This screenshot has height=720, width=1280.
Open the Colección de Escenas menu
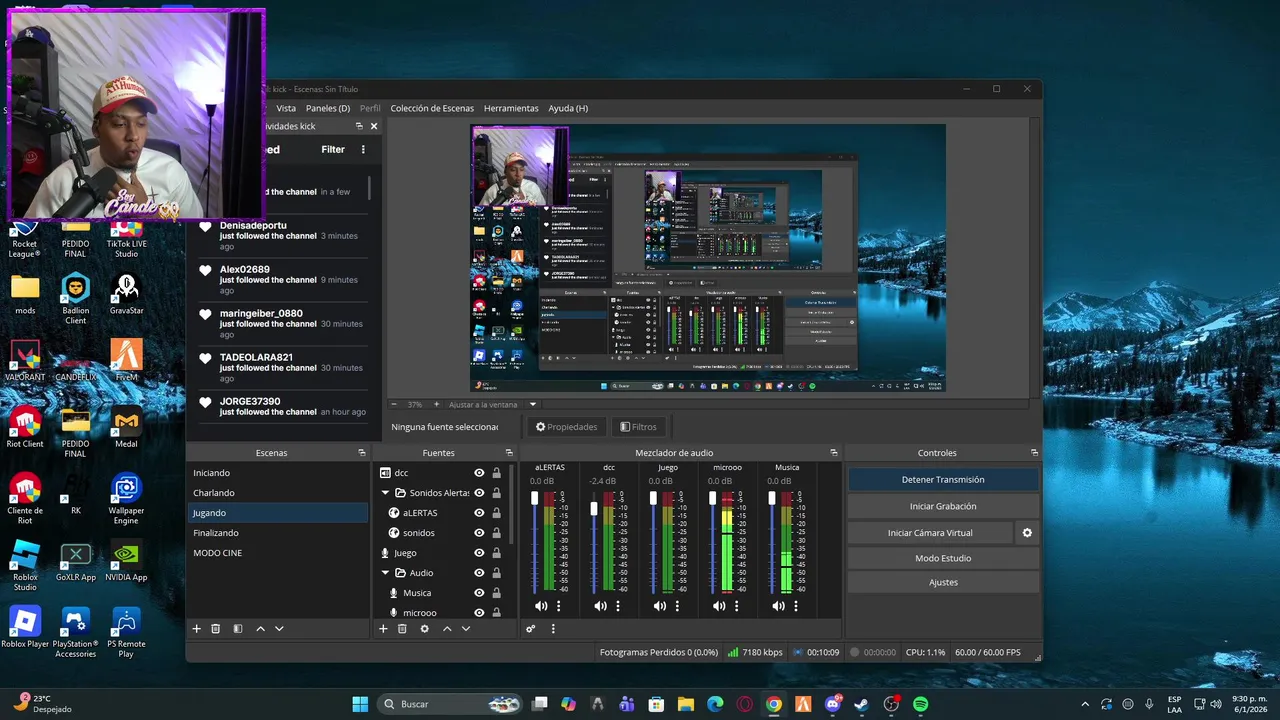click(x=432, y=108)
